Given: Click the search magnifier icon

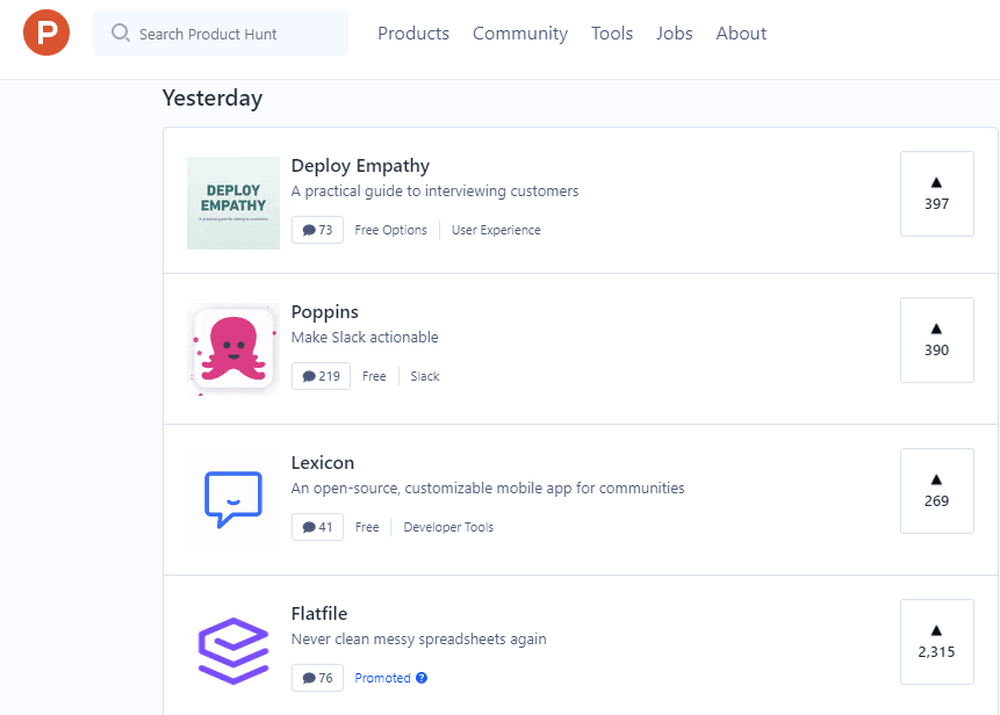Looking at the screenshot, I should pyautogui.click(x=121, y=33).
